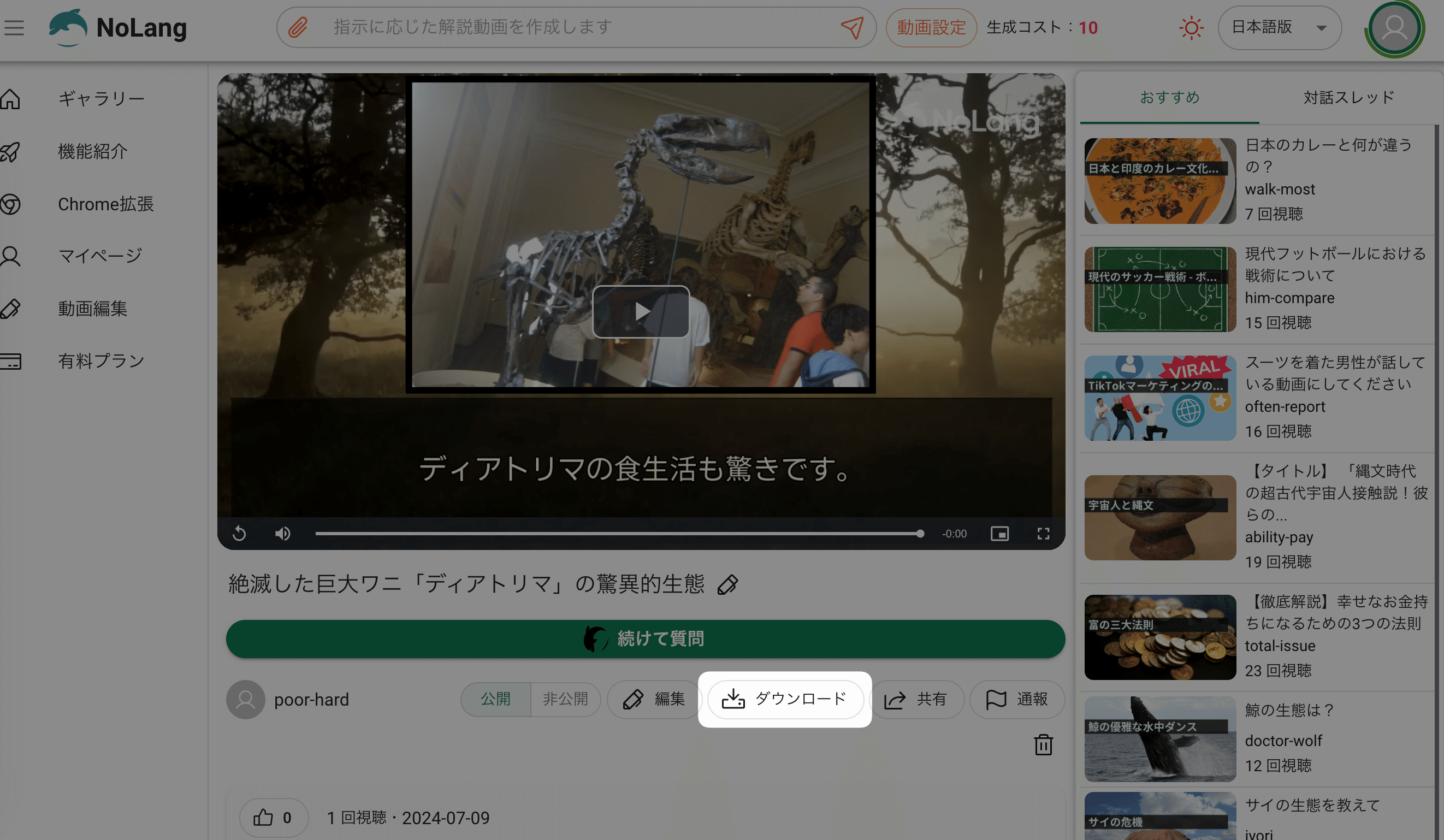Mute the video with speaker icon

pyautogui.click(x=282, y=534)
